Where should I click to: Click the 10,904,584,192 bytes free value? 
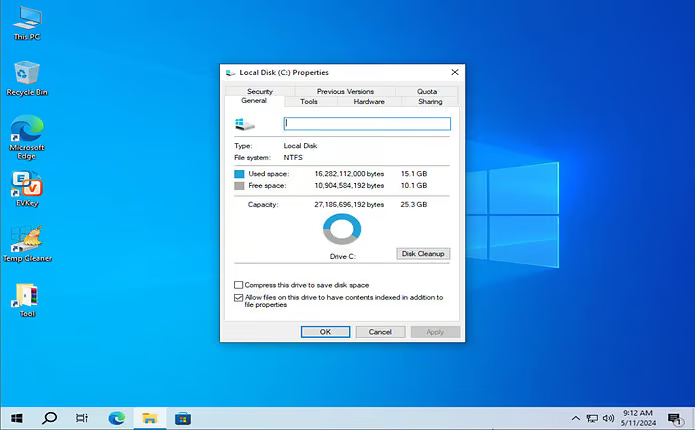coord(349,186)
